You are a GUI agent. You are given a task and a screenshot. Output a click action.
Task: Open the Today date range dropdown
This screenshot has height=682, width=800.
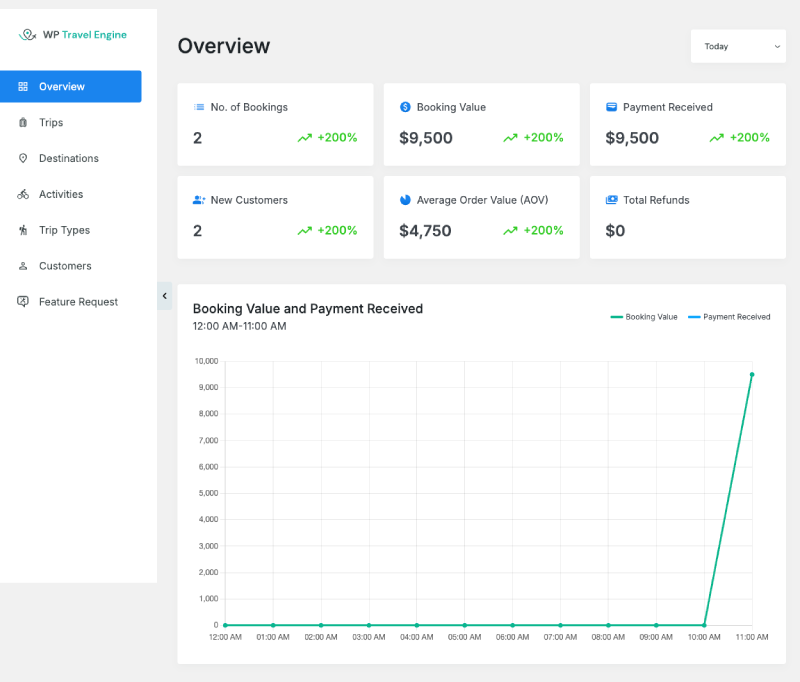coord(738,46)
